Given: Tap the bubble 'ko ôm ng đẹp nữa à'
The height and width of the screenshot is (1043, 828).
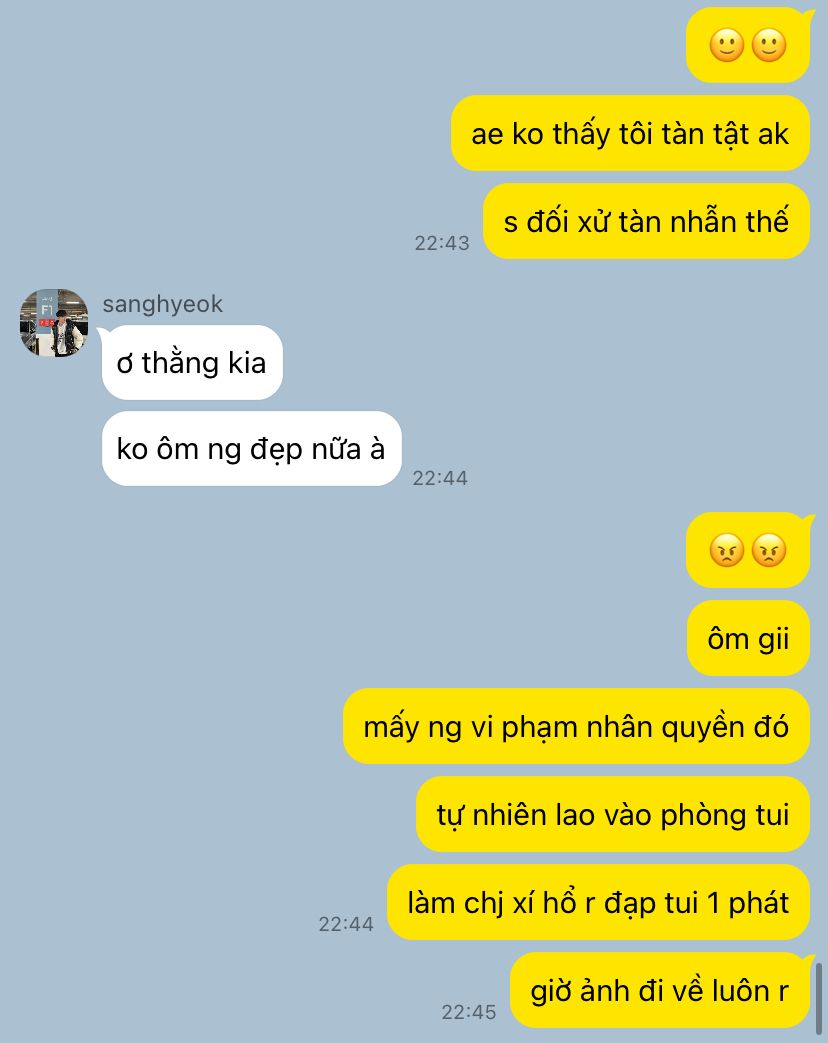Looking at the screenshot, I should pyautogui.click(x=251, y=448).
